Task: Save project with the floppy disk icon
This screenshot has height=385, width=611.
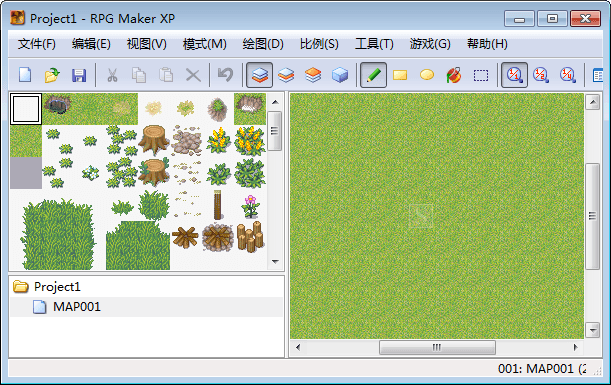Action: 79,75
